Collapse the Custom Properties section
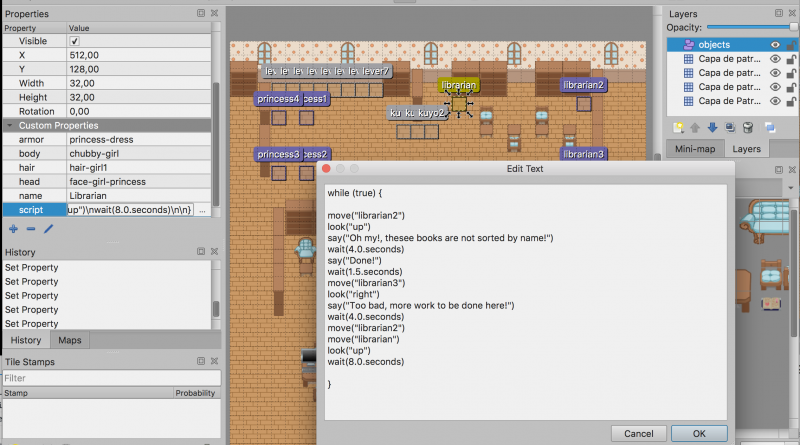 coord(9,125)
